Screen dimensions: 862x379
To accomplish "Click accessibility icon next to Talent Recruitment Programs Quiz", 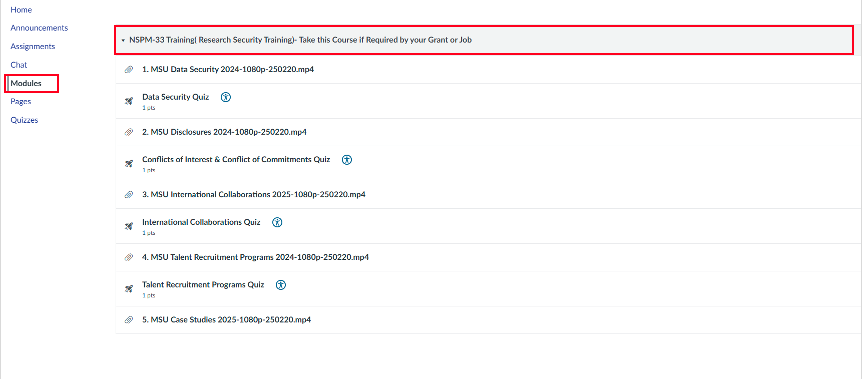I will click(281, 285).
